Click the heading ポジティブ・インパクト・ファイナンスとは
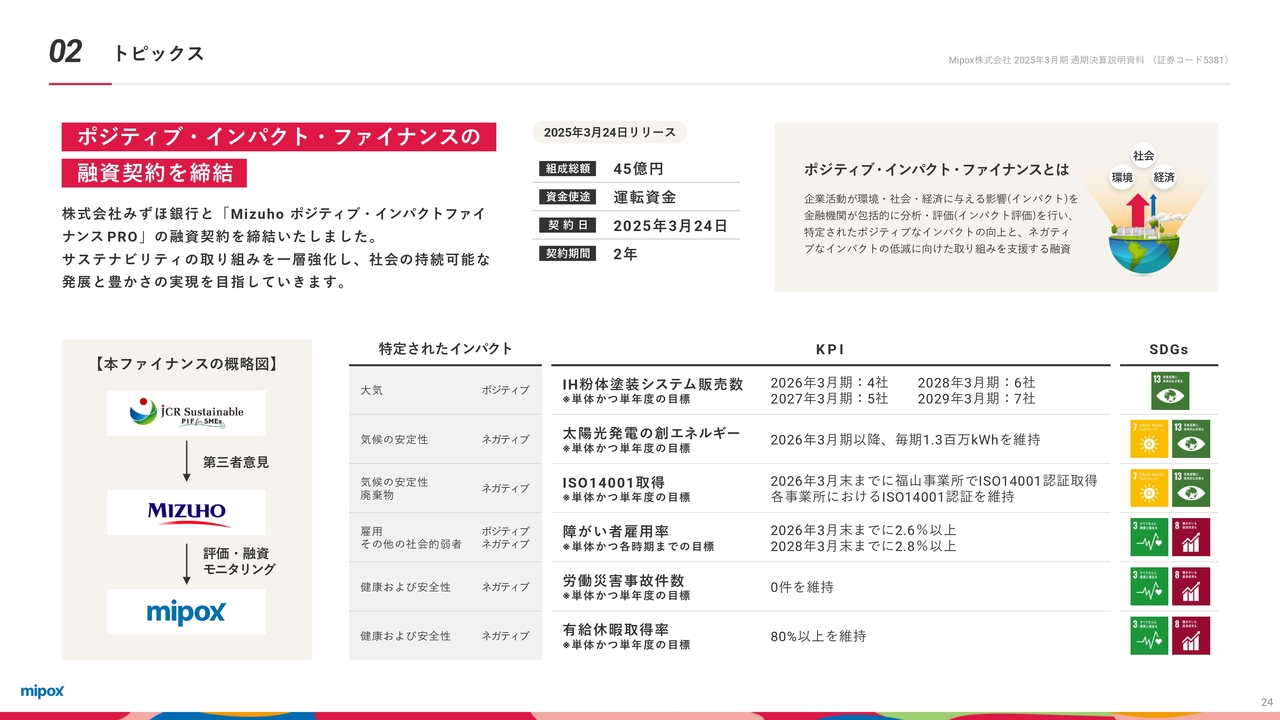The image size is (1280, 720). pos(936,169)
